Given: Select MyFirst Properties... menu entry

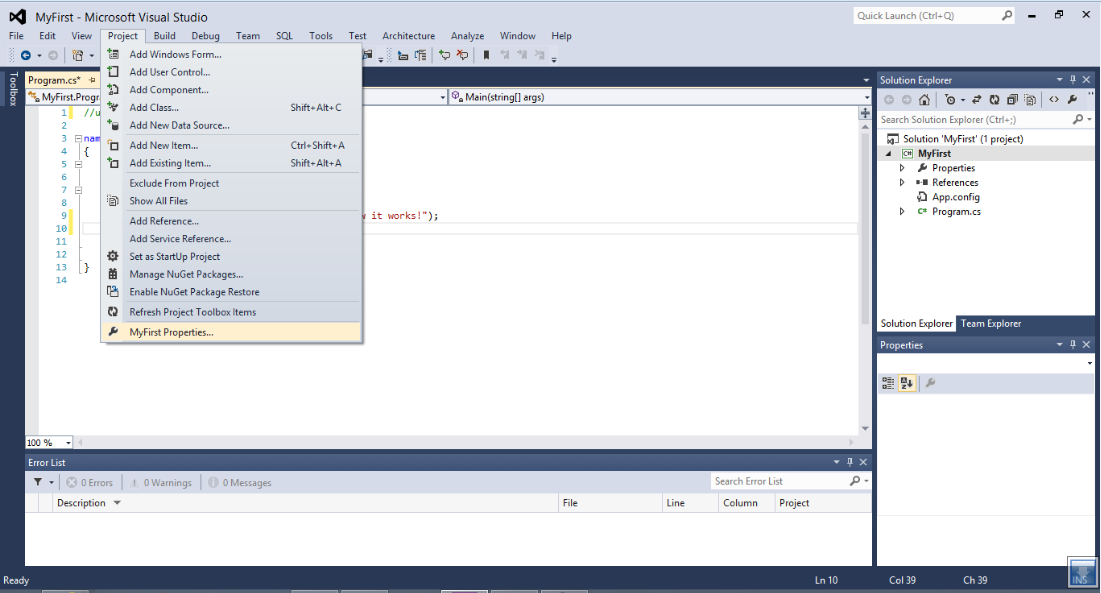Looking at the screenshot, I should click(x=232, y=332).
